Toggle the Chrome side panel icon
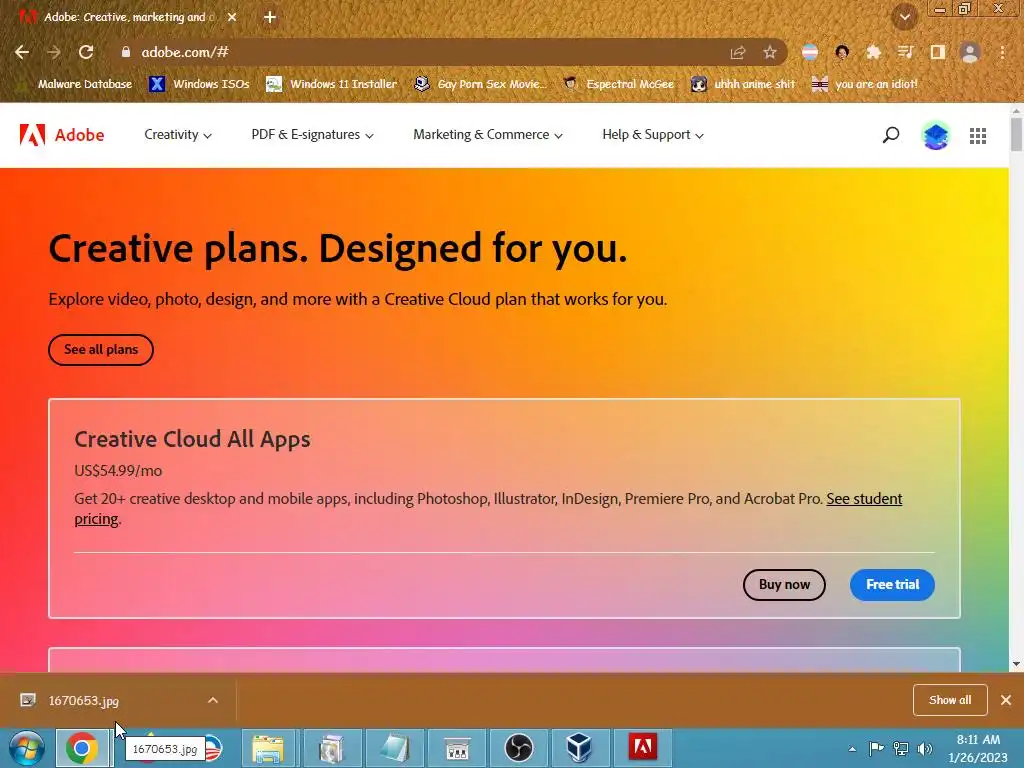 (x=938, y=52)
